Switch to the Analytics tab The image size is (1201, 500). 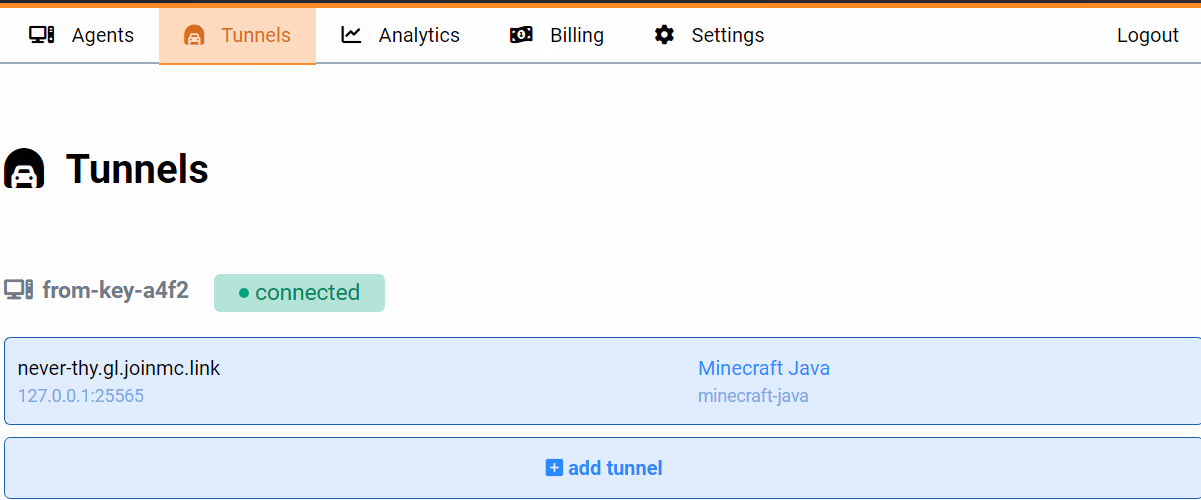(x=419, y=35)
